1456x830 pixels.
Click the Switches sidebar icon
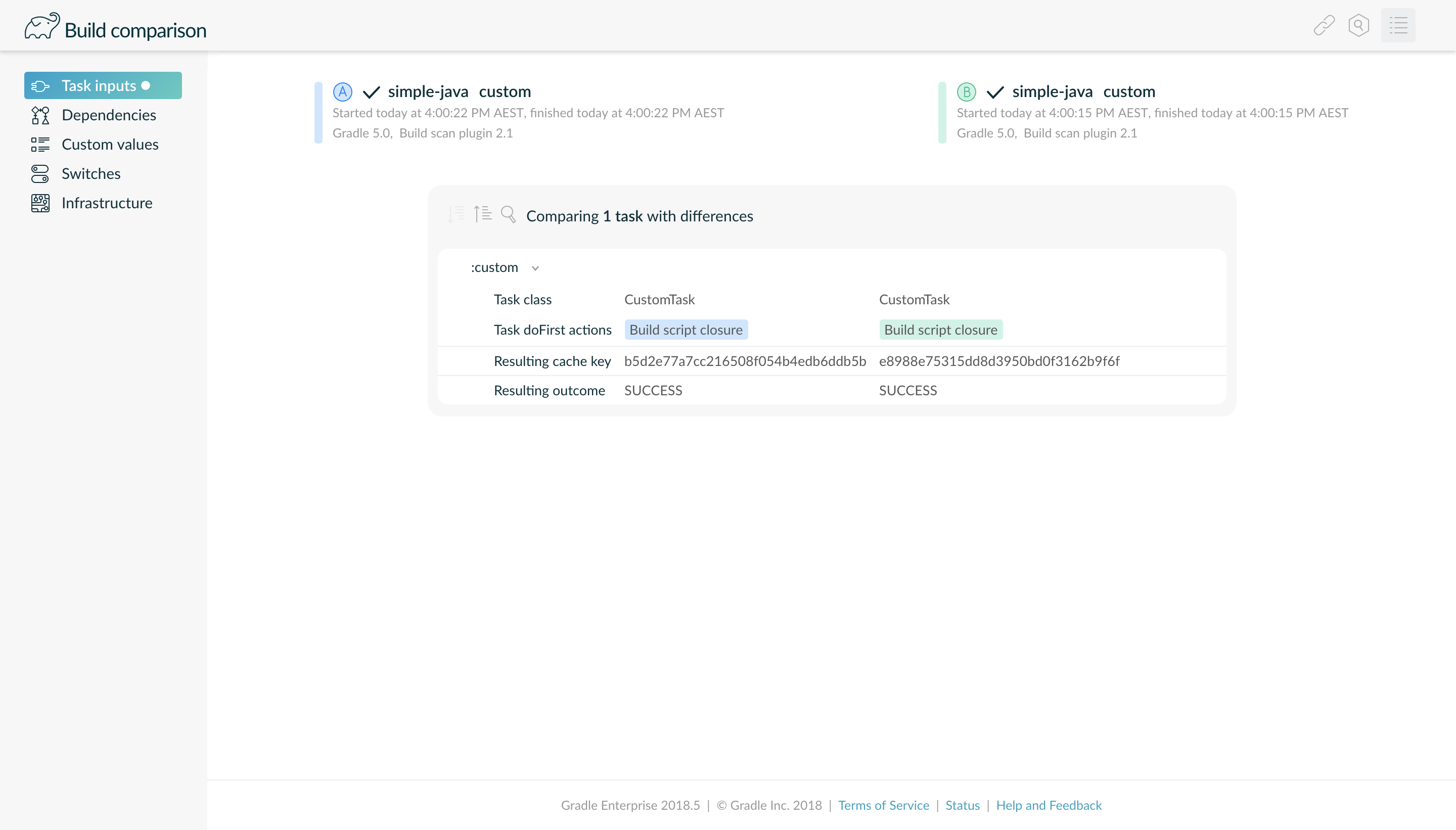tap(40, 173)
